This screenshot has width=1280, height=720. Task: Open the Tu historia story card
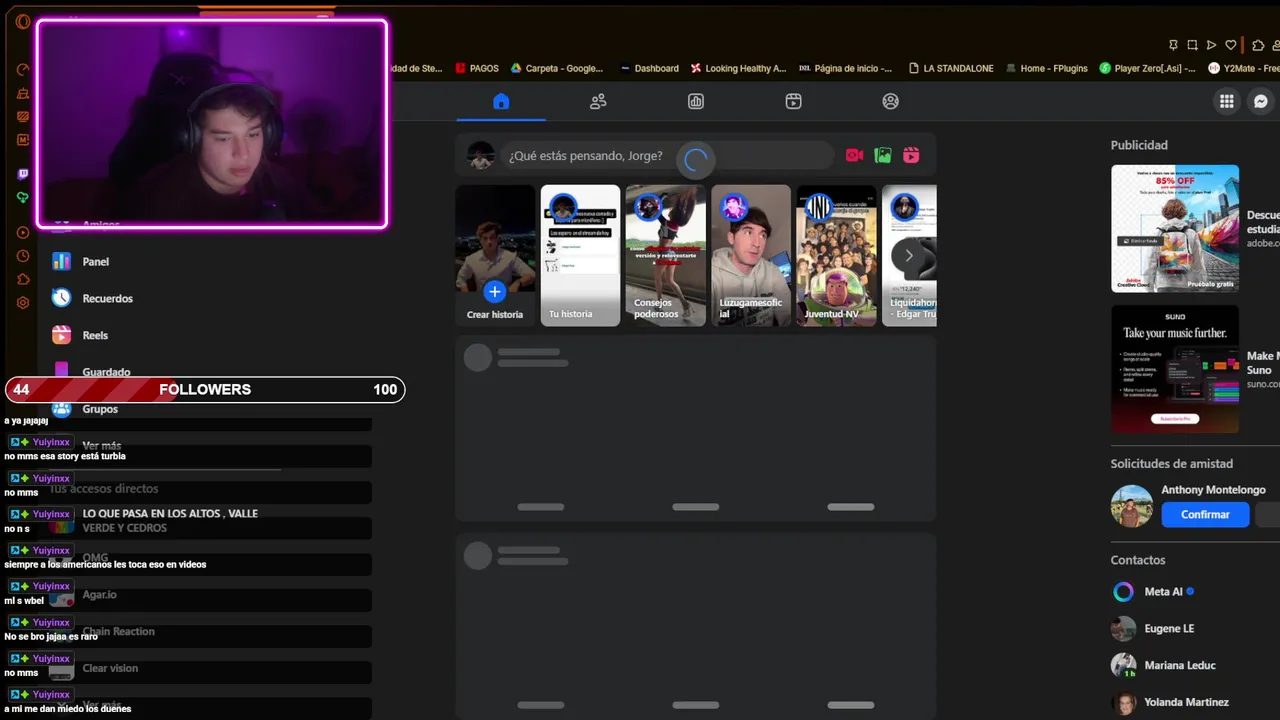pos(580,255)
